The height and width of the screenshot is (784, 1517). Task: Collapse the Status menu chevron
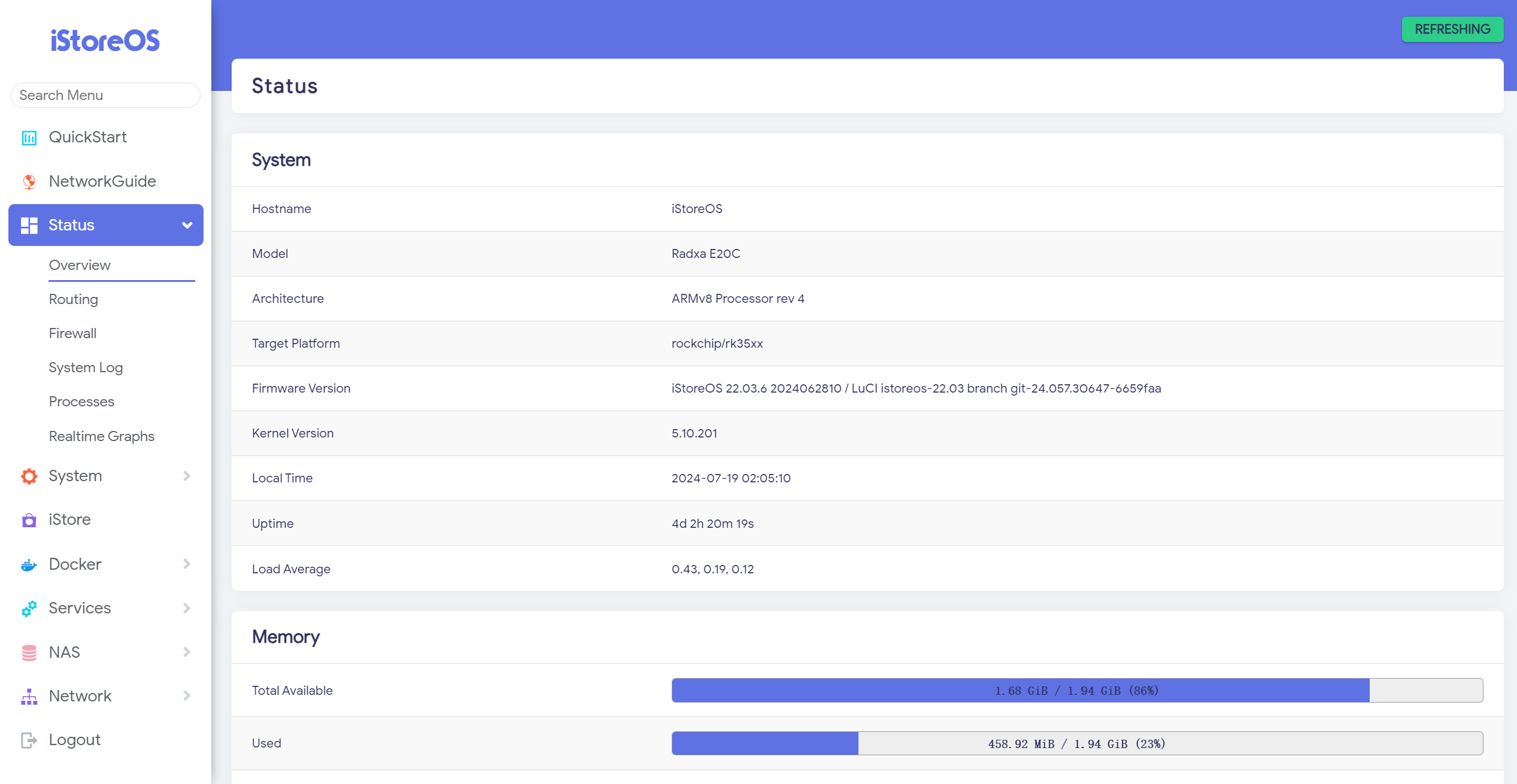click(187, 225)
